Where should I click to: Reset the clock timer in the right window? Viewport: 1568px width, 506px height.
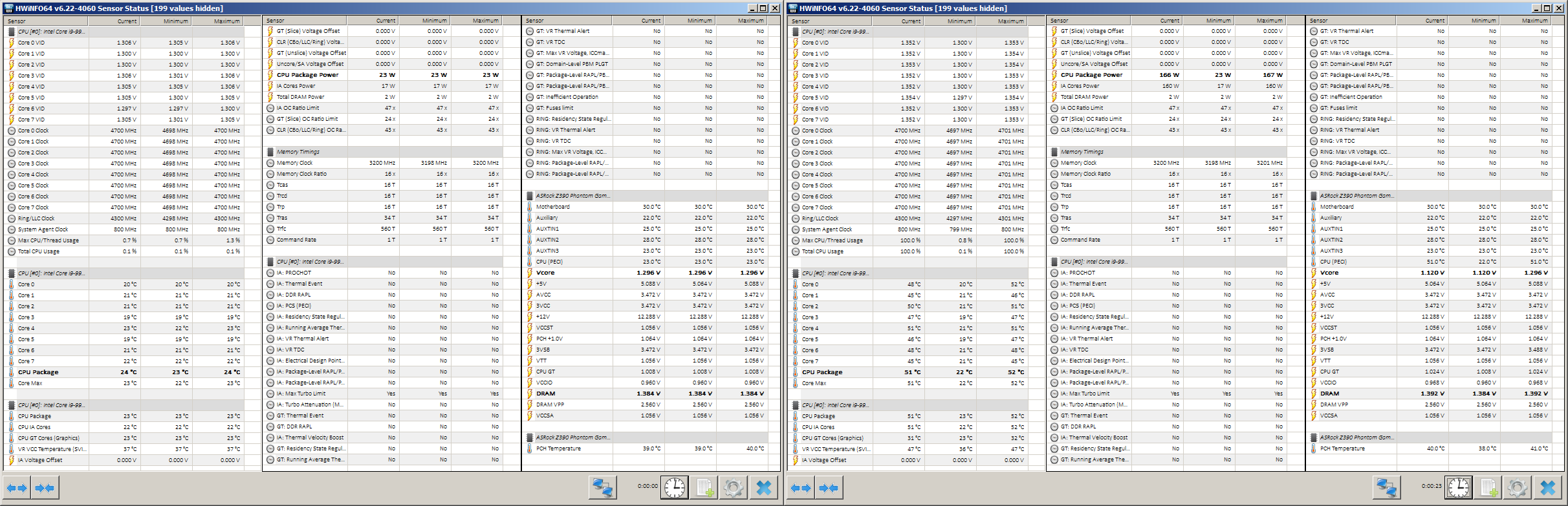(1459, 488)
